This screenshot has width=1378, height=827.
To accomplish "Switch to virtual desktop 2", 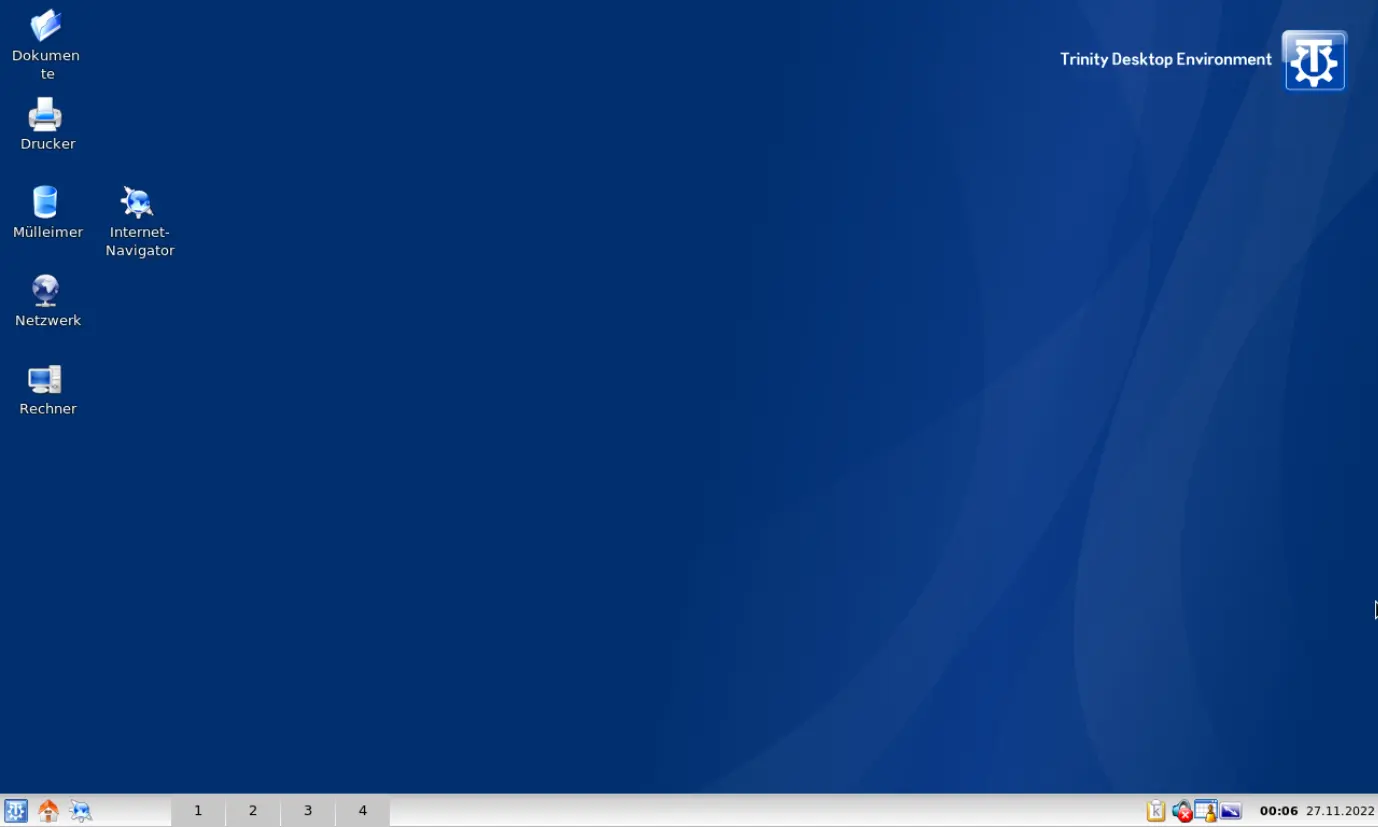I will coord(252,811).
